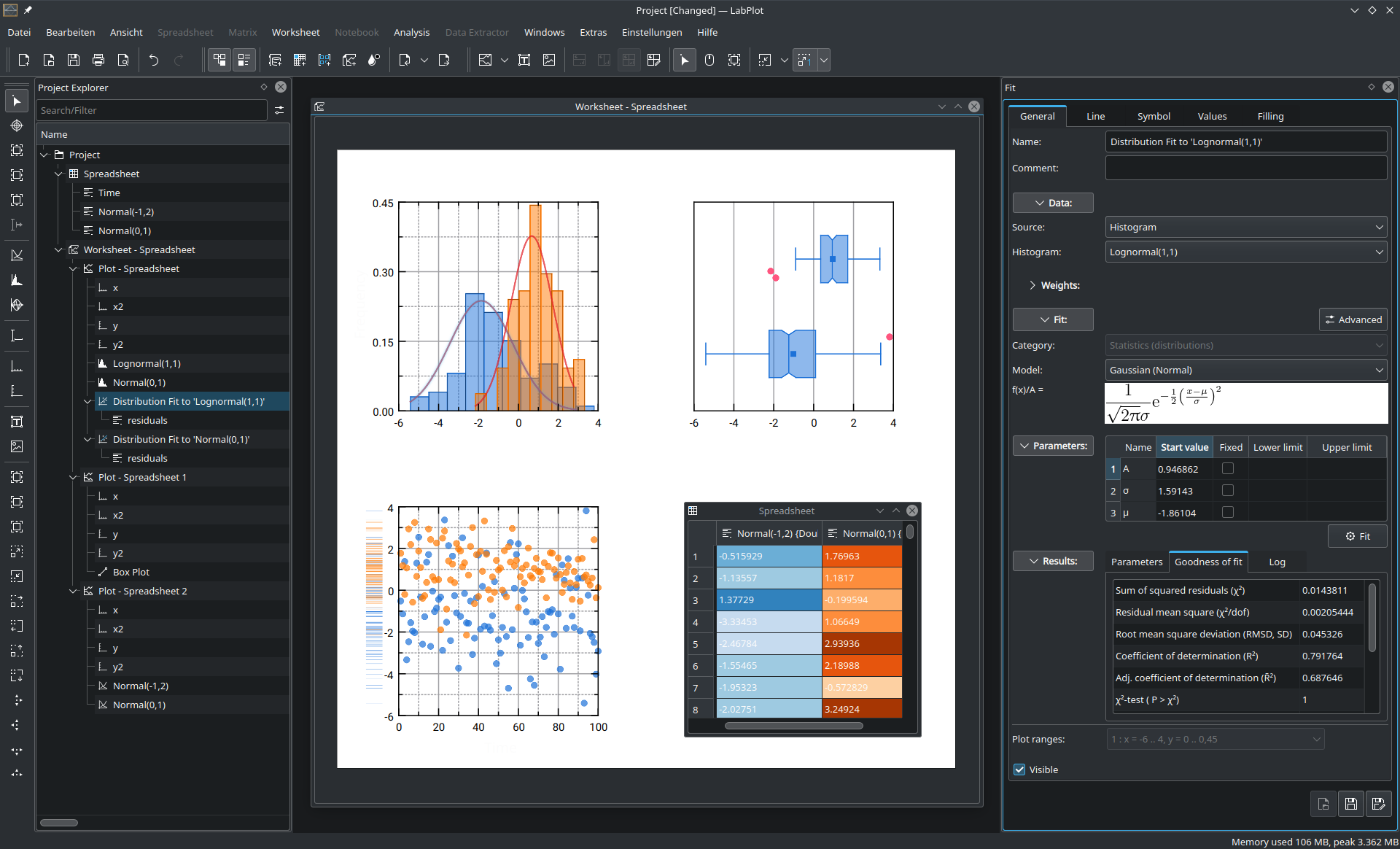The image size is (1400, 849).
Task: Open the Histogram source dropdown
Action: pos(1245,252)
